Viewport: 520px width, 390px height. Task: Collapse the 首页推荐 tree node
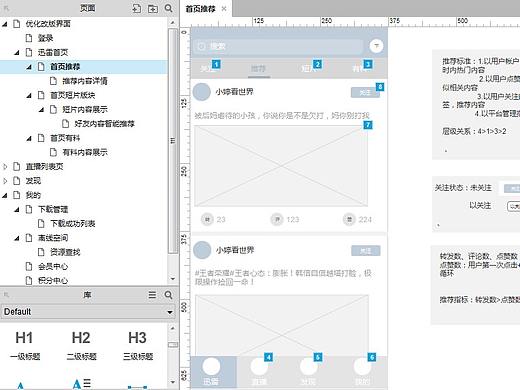click(29, 67)
